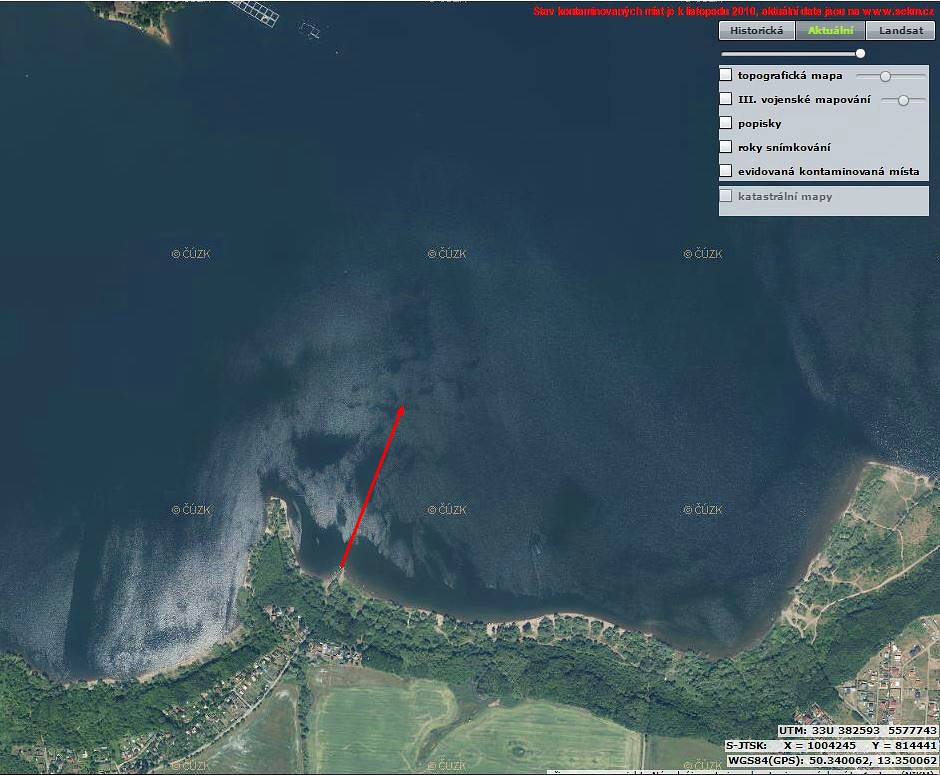Check the roky snímkování option
The height and width of the screenshot is (775, 940).
726,147
